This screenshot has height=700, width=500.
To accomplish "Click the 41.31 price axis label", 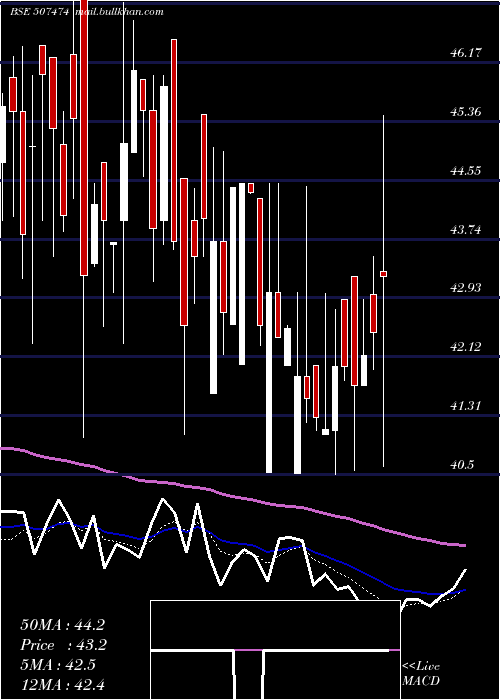I will coord(466,406).
